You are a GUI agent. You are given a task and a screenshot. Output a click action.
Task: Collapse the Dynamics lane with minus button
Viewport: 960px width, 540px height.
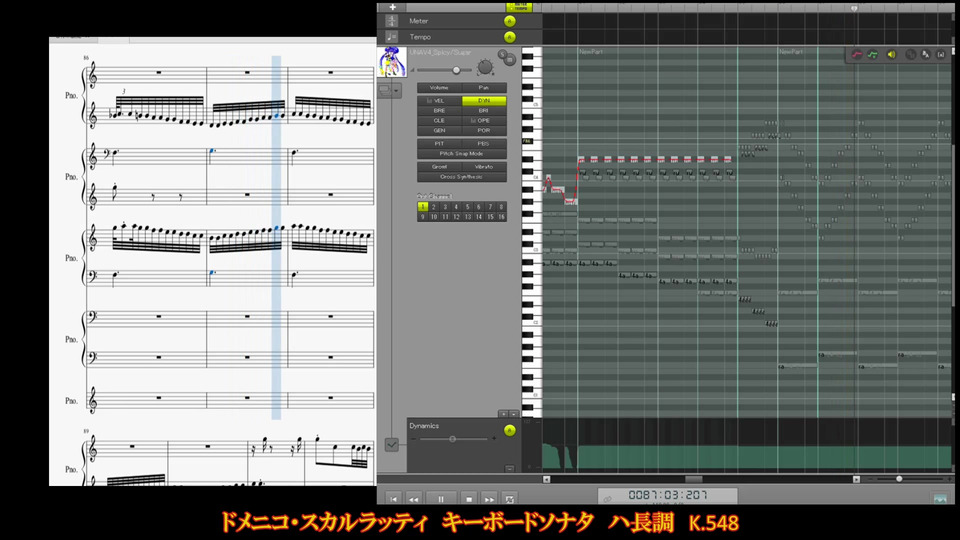[x=509, y=468]
